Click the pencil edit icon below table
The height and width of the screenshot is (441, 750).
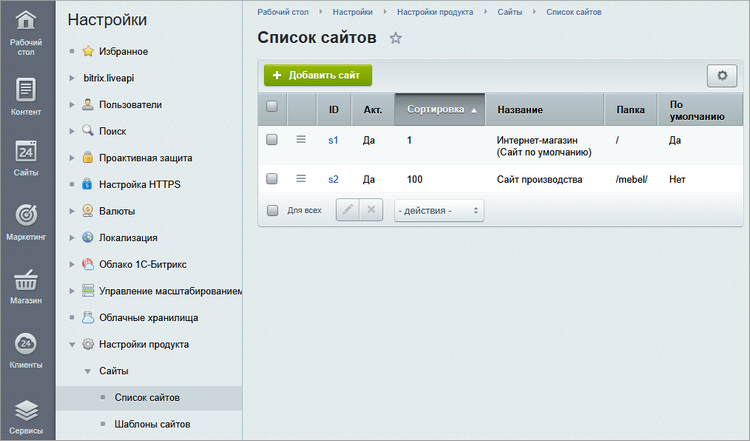click(347, 210)
